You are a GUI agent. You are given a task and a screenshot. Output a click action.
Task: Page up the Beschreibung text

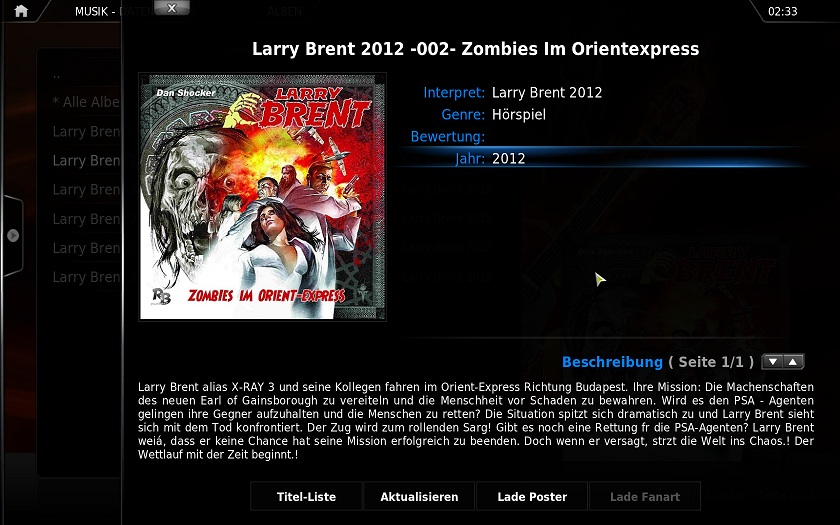793,362
